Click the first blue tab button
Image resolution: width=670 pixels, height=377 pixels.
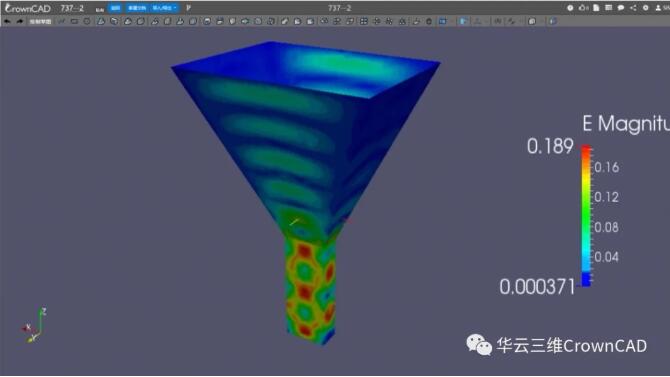pos(115,8)
